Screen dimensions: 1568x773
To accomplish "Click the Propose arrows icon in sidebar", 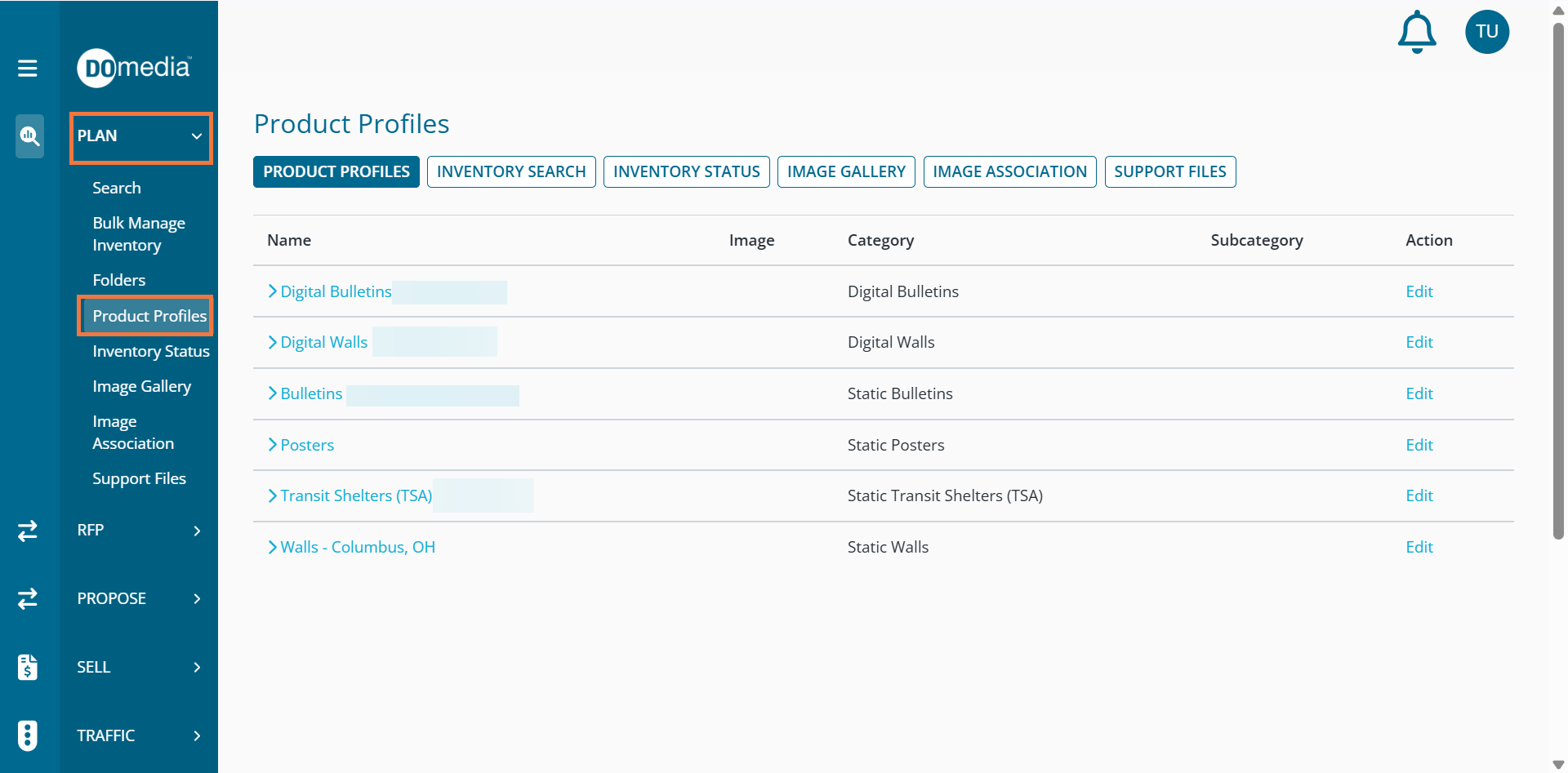I will [x=28, y=598].
